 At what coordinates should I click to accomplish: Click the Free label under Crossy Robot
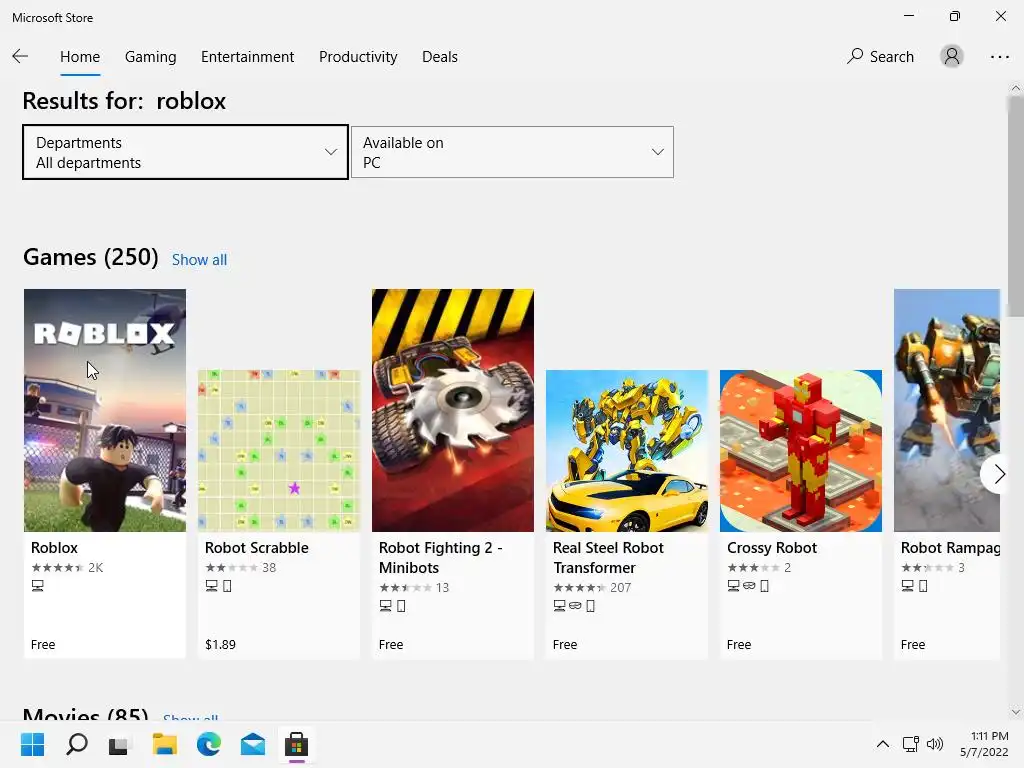739,645
